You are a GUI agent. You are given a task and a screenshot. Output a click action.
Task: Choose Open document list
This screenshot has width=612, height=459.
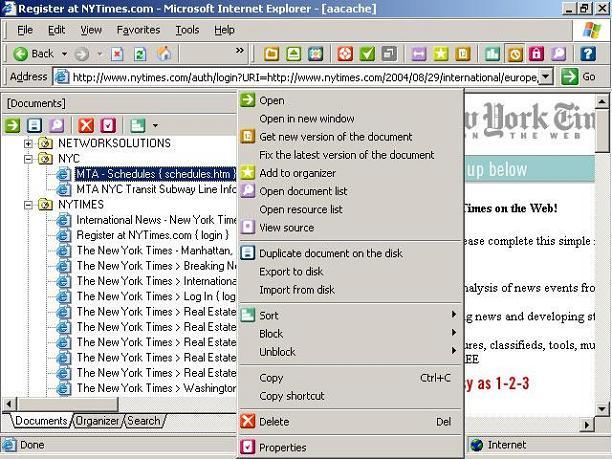click(x=349, y=191)
